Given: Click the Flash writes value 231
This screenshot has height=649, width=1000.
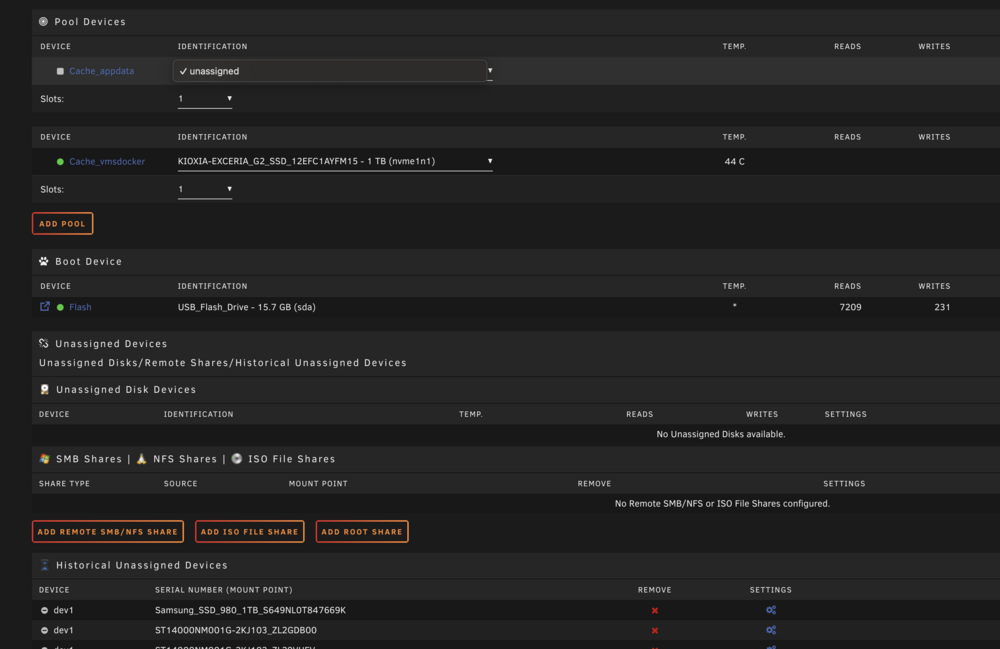Looking at the screenshot, I should tap(942, 307).
